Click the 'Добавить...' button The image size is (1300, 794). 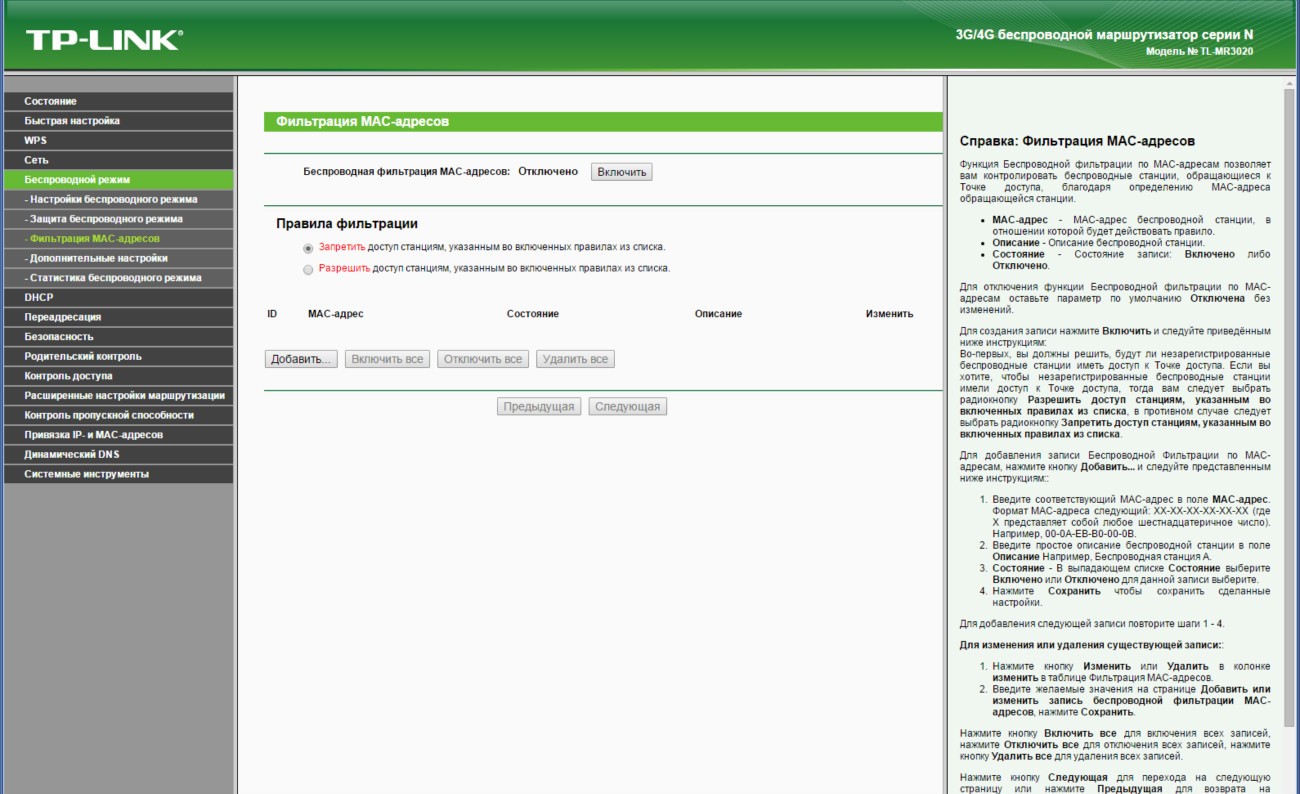(x=301, y=359)
